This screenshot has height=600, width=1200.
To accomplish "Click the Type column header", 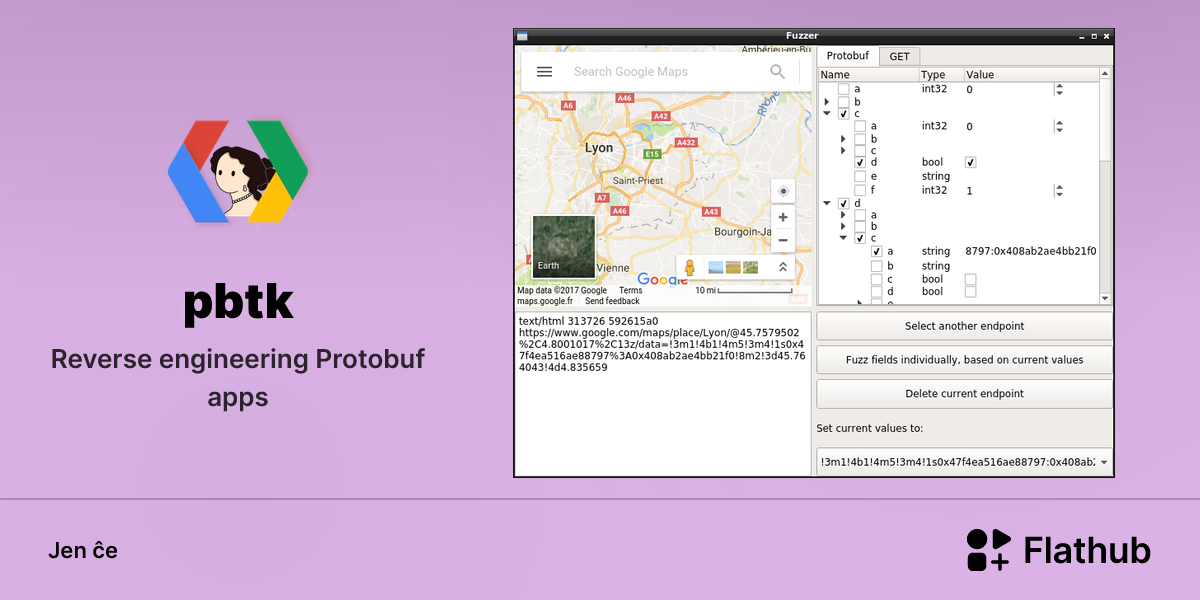I will (x=941, y=75).
